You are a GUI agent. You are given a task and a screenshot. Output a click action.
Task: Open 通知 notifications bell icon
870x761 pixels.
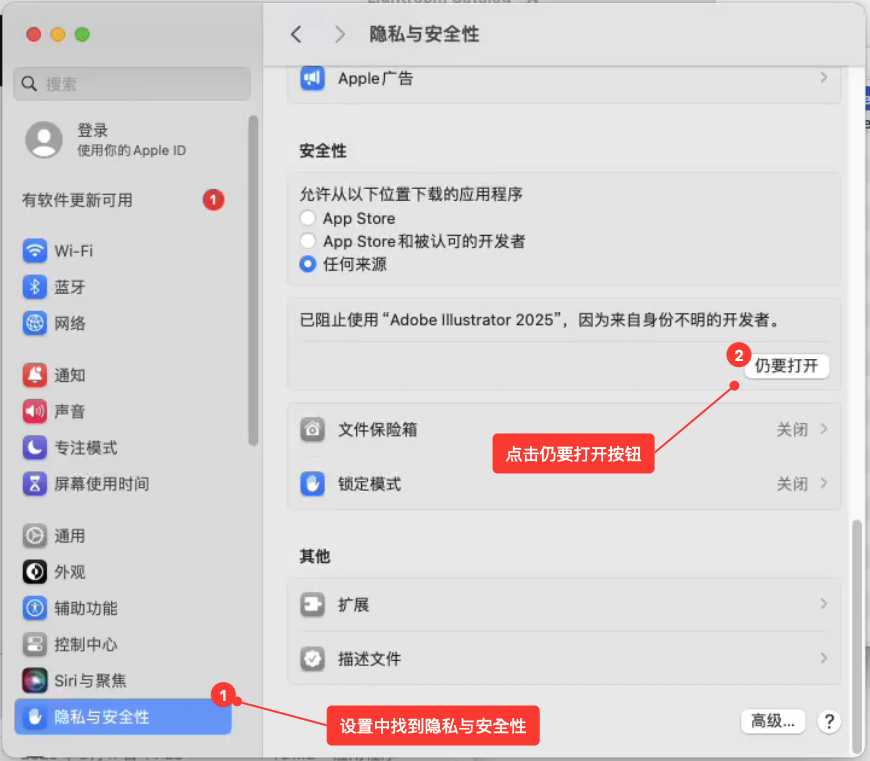point(35,376)
